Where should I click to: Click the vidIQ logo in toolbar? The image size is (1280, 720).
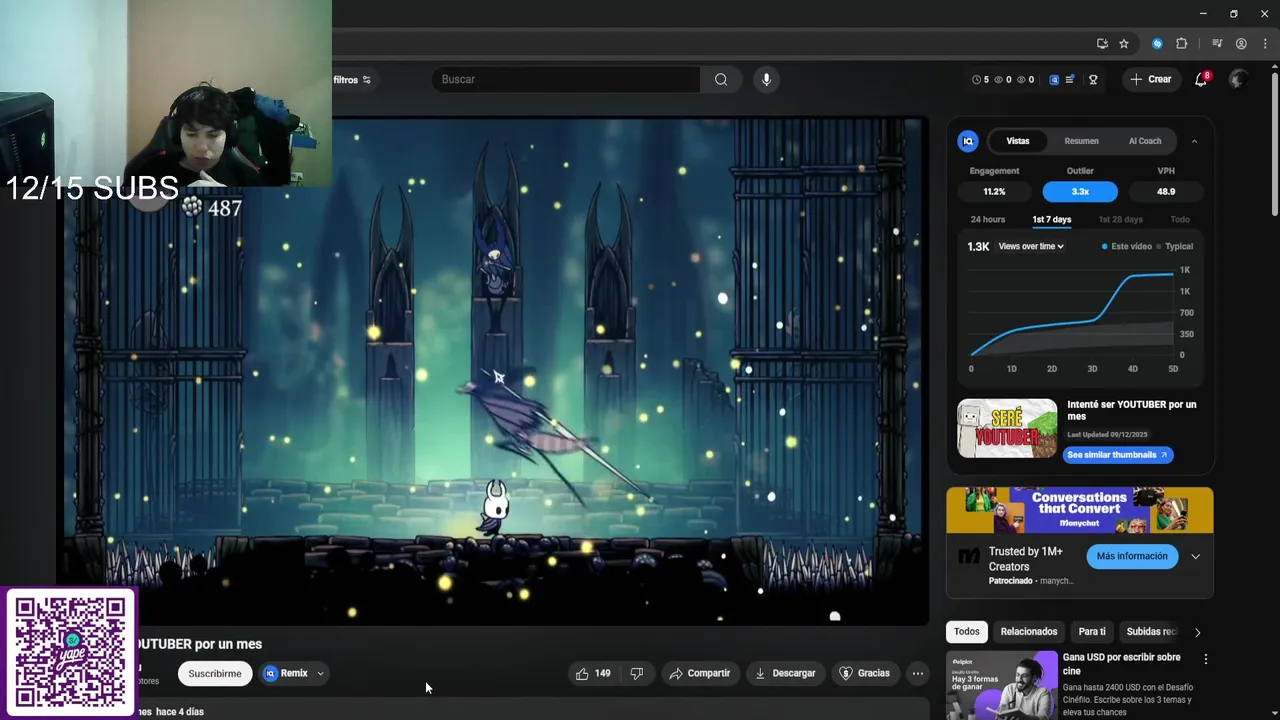pos(1054,79)
